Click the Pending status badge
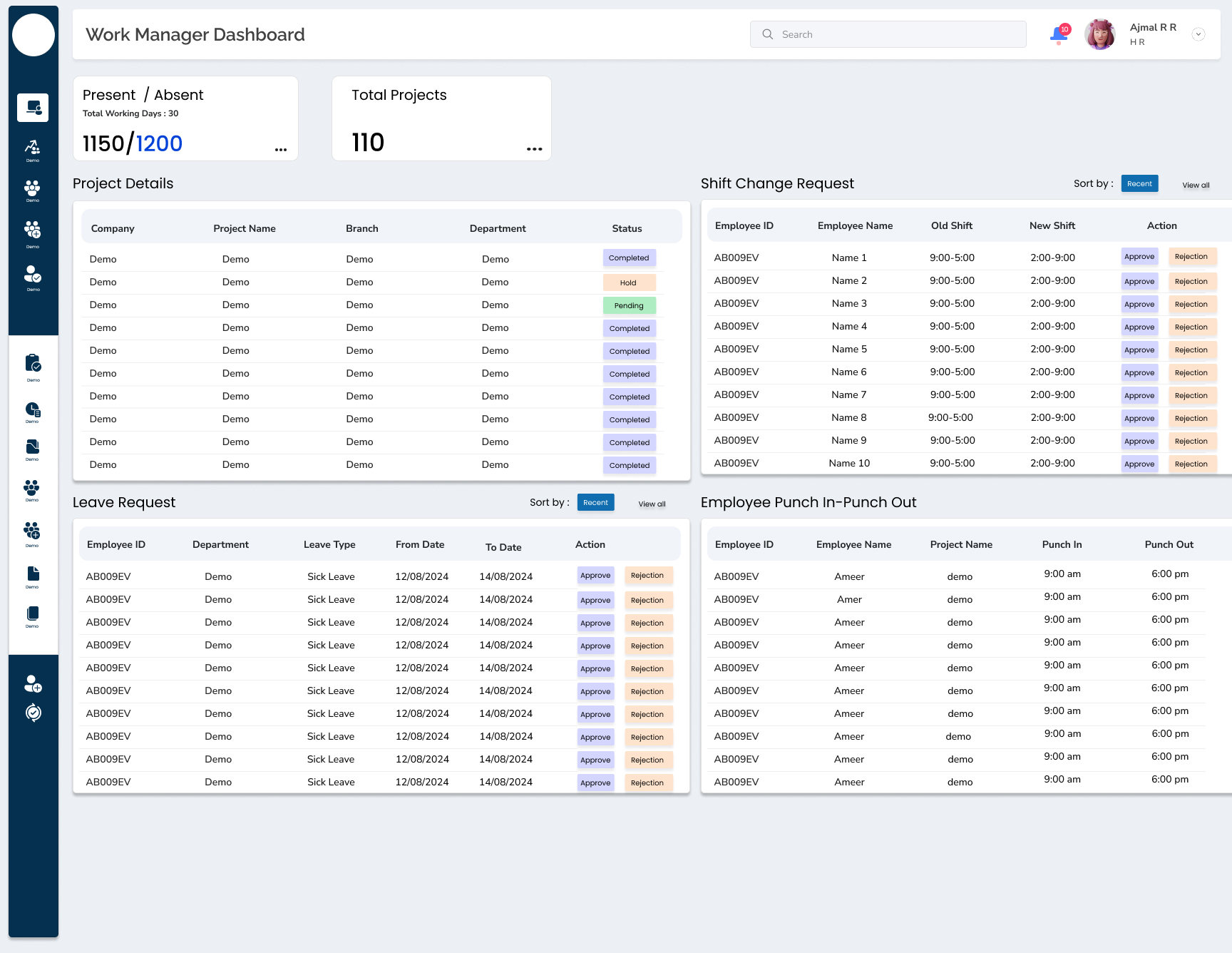Viewport: 1232px width, 953px height. click(x=629, y=306)
